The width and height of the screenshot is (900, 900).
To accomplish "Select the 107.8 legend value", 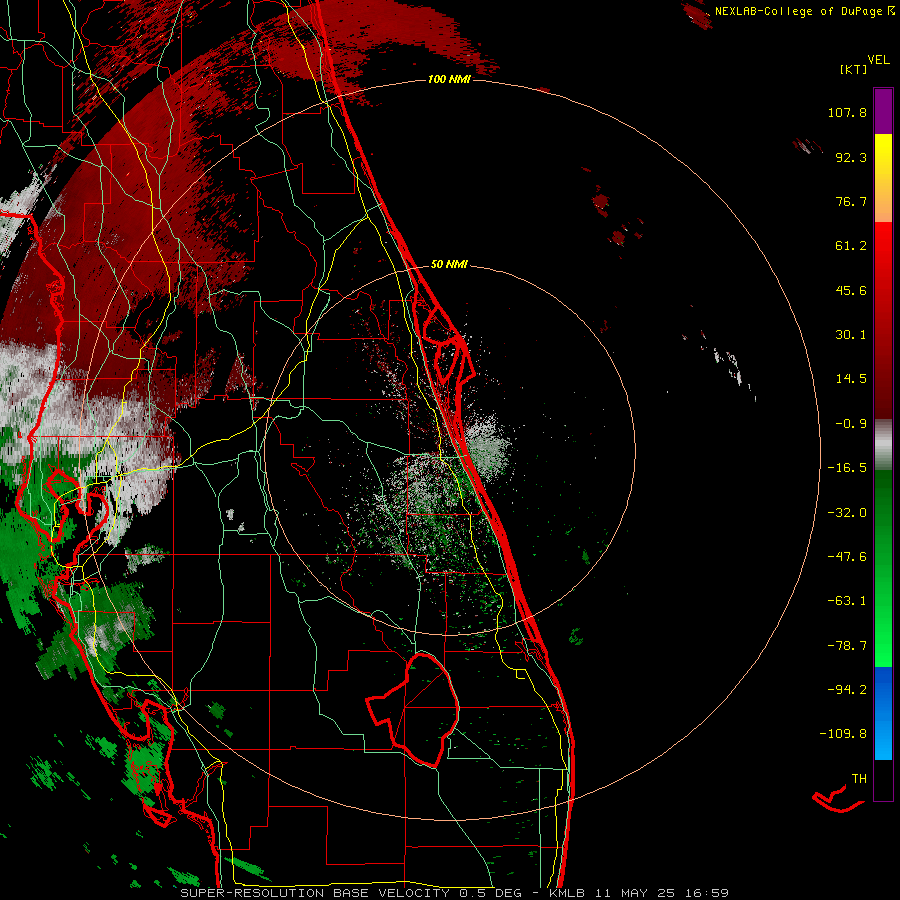I will click(x=847, y=112).
